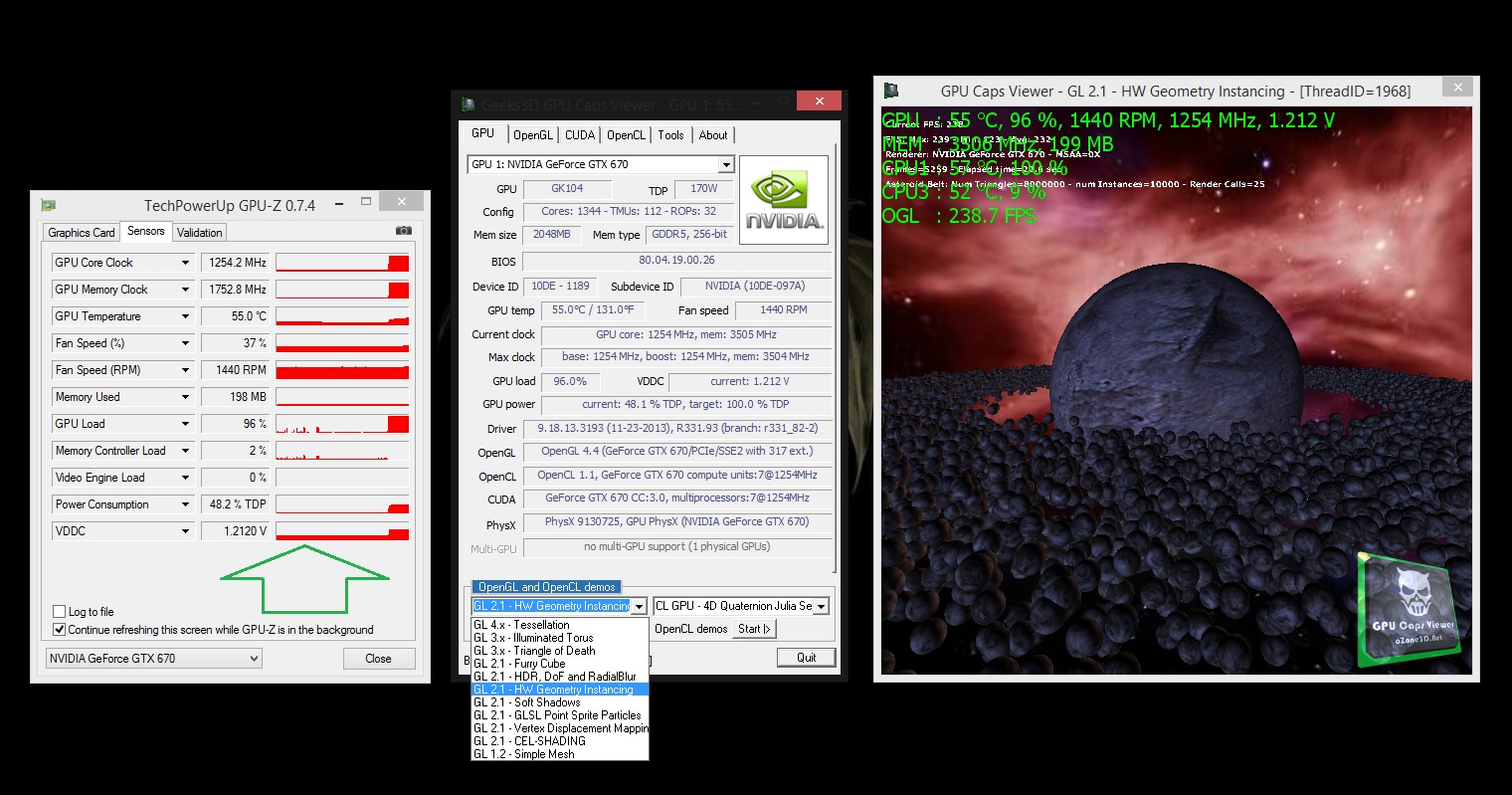
Task: Enable the Log to file checkbox
Action: (x=59, y=612)
